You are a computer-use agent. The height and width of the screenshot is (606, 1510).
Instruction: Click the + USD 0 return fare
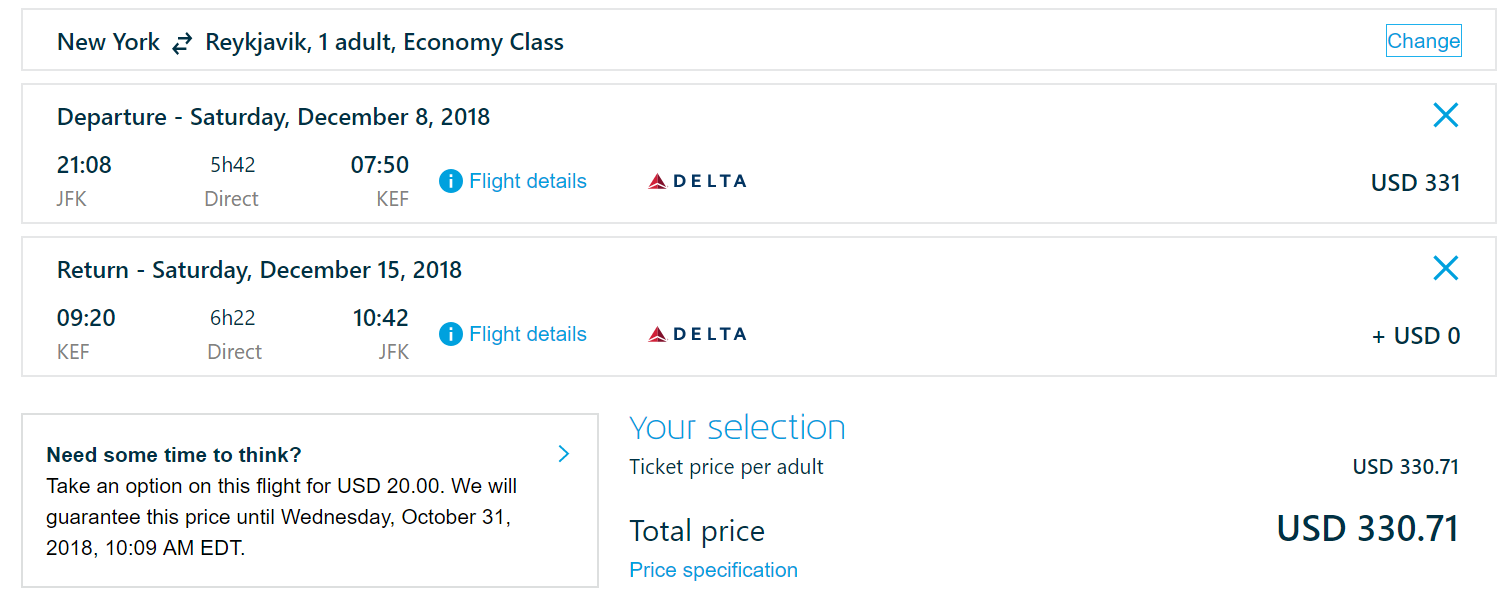(1415, 336)
